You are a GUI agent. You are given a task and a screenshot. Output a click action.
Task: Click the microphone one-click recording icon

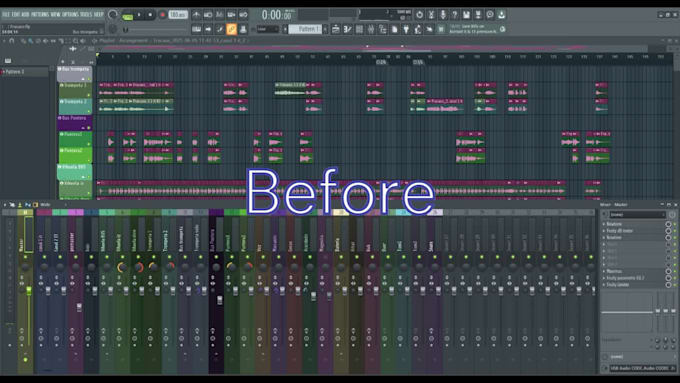tap(443, 15)
